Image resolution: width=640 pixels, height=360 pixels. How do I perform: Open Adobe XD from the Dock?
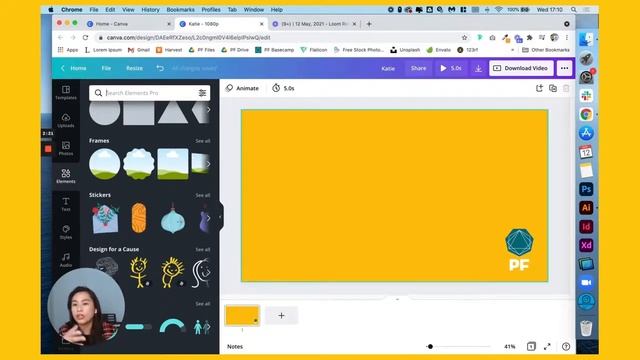(586, 245)
